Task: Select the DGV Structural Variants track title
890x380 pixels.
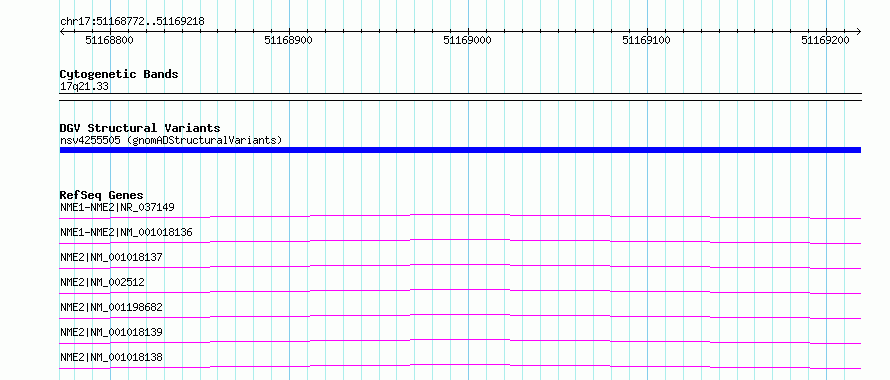Action: 140,128
